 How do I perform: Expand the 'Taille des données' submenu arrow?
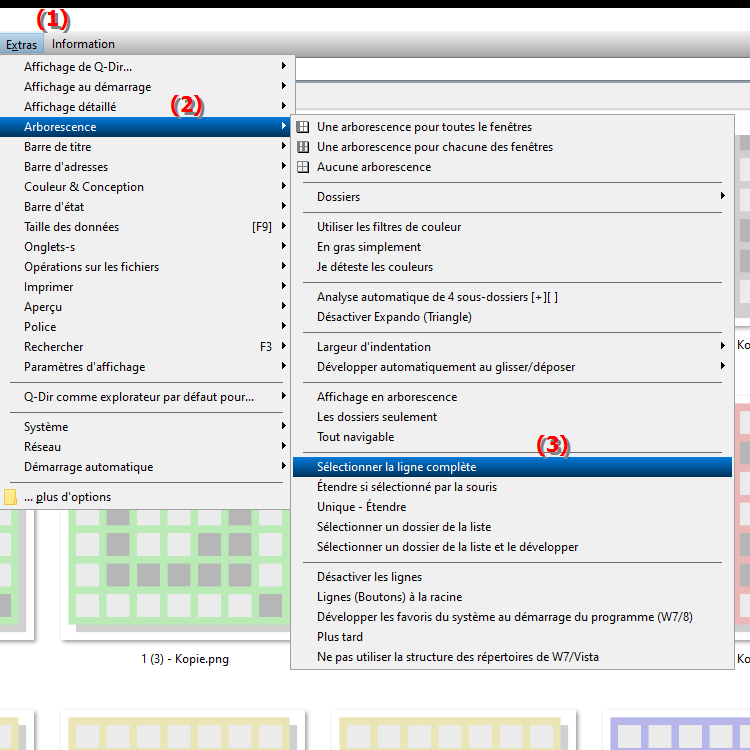coord(284,226)
